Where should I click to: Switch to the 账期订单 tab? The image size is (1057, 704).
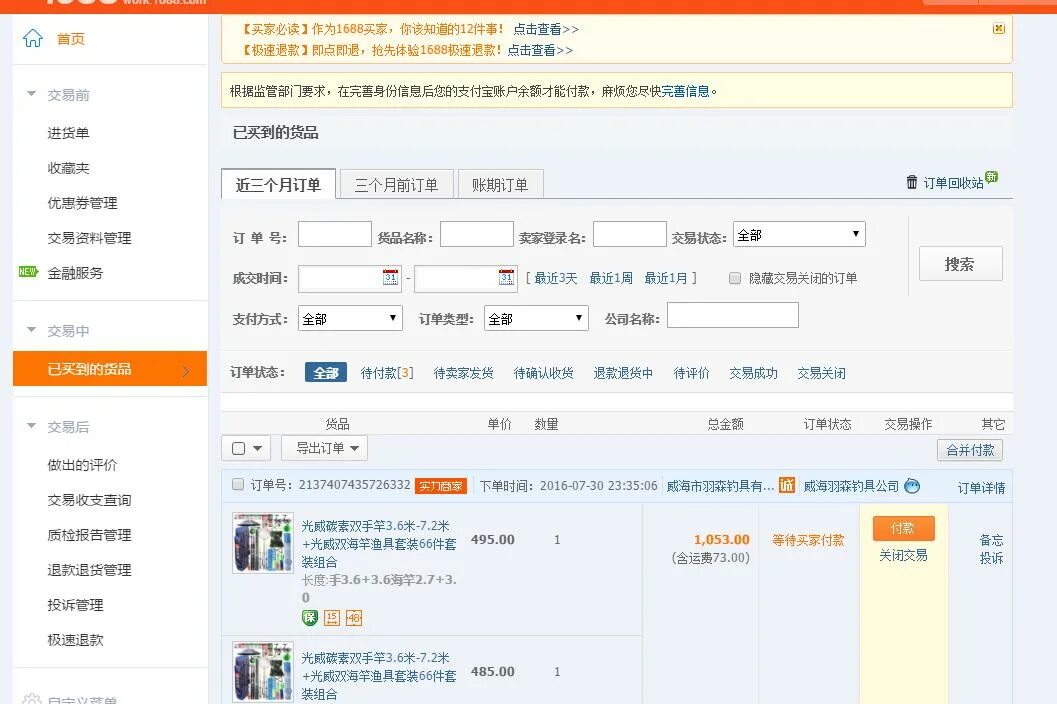(500, 184)
